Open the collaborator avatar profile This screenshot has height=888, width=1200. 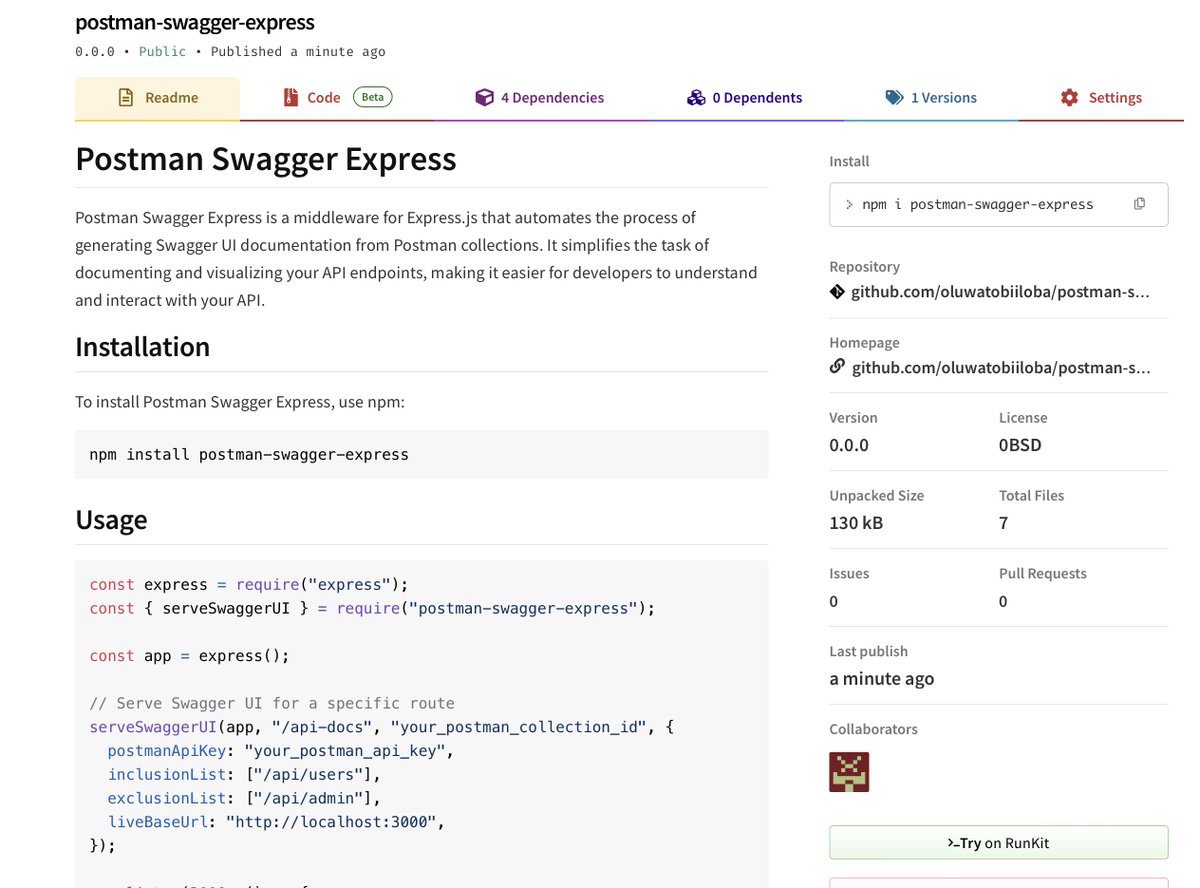click(849, 772)
